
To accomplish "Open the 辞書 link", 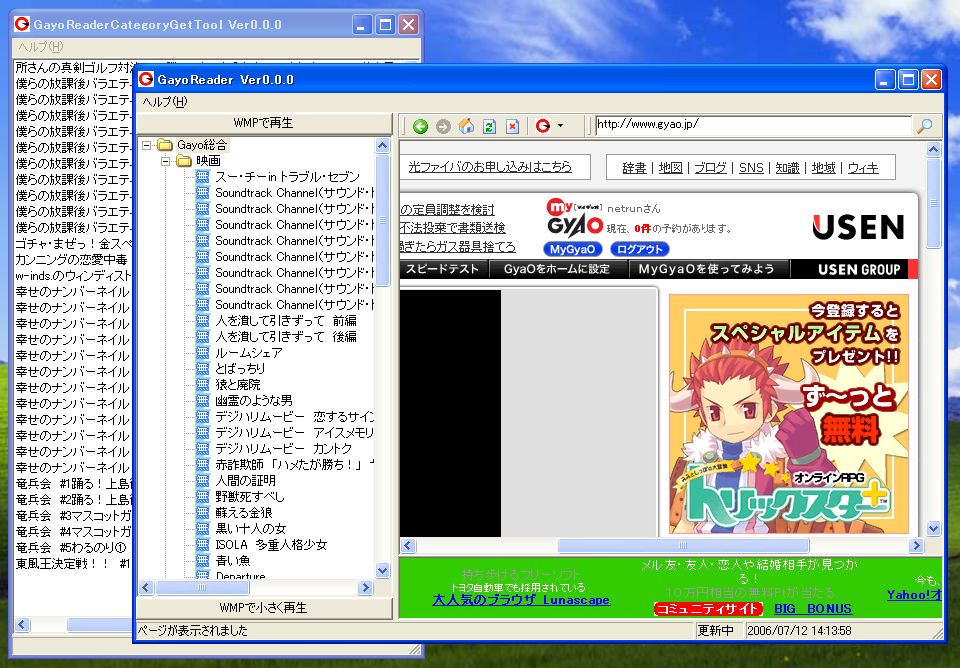I will coord(634,168).
